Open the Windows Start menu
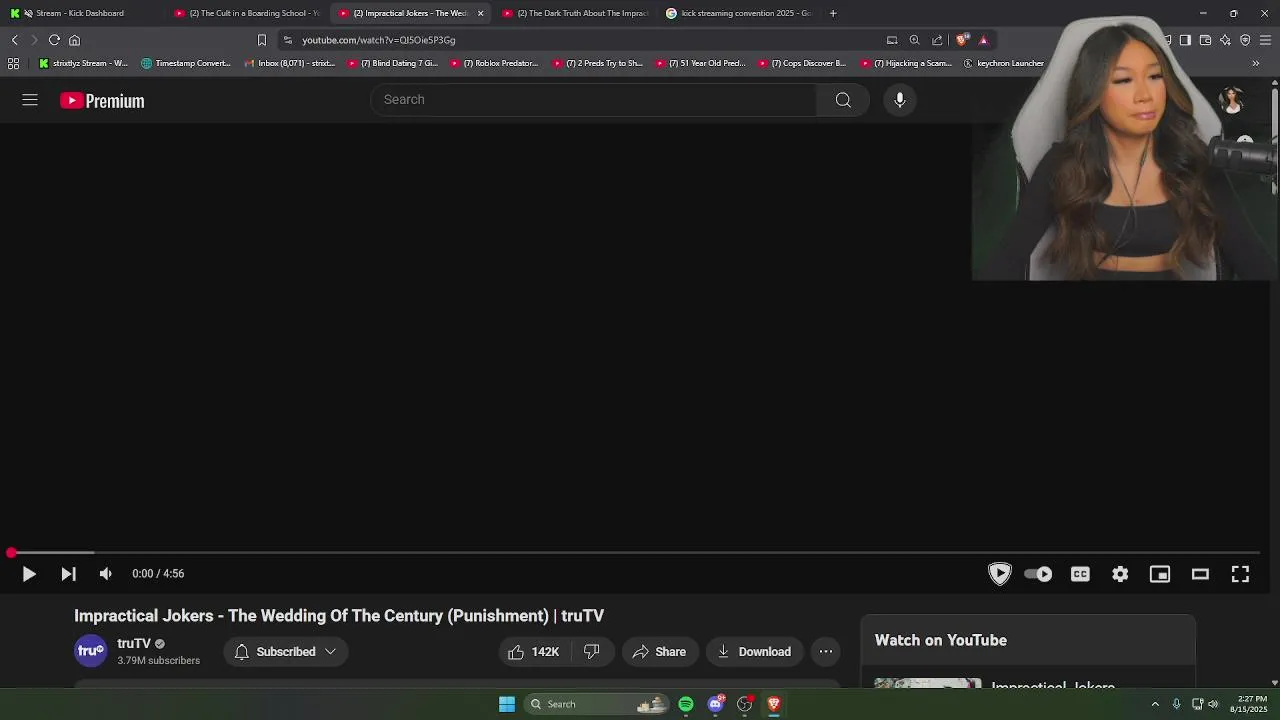The width and height of the screenshot is (1280, 720). click(507, 704)
